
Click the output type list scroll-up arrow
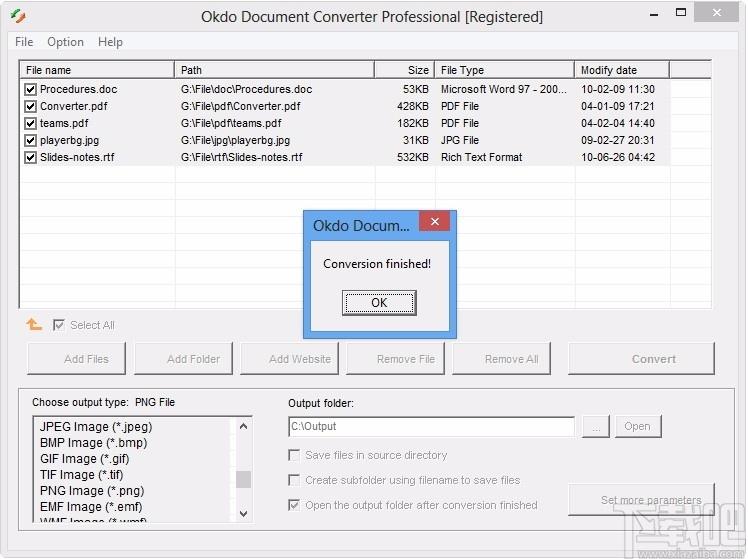coord(243,426)
